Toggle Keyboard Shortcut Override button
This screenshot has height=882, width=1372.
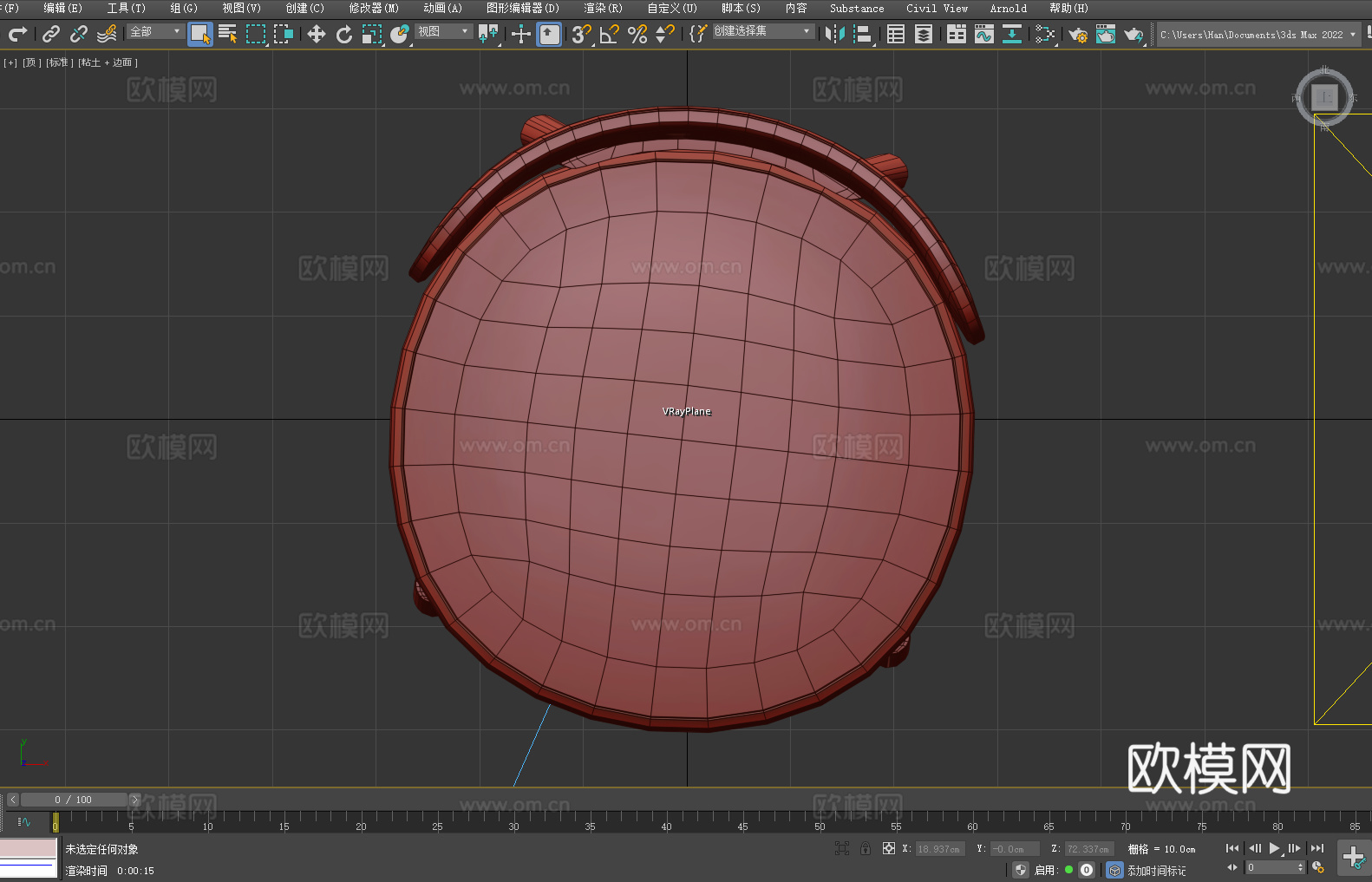[x=549, y=34]
